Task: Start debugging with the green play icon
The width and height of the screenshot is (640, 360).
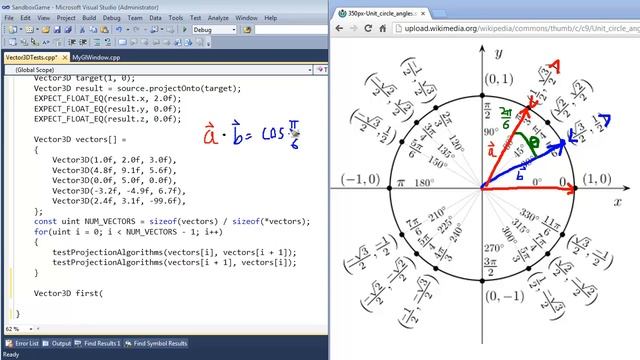Action: tap(184, 30)
